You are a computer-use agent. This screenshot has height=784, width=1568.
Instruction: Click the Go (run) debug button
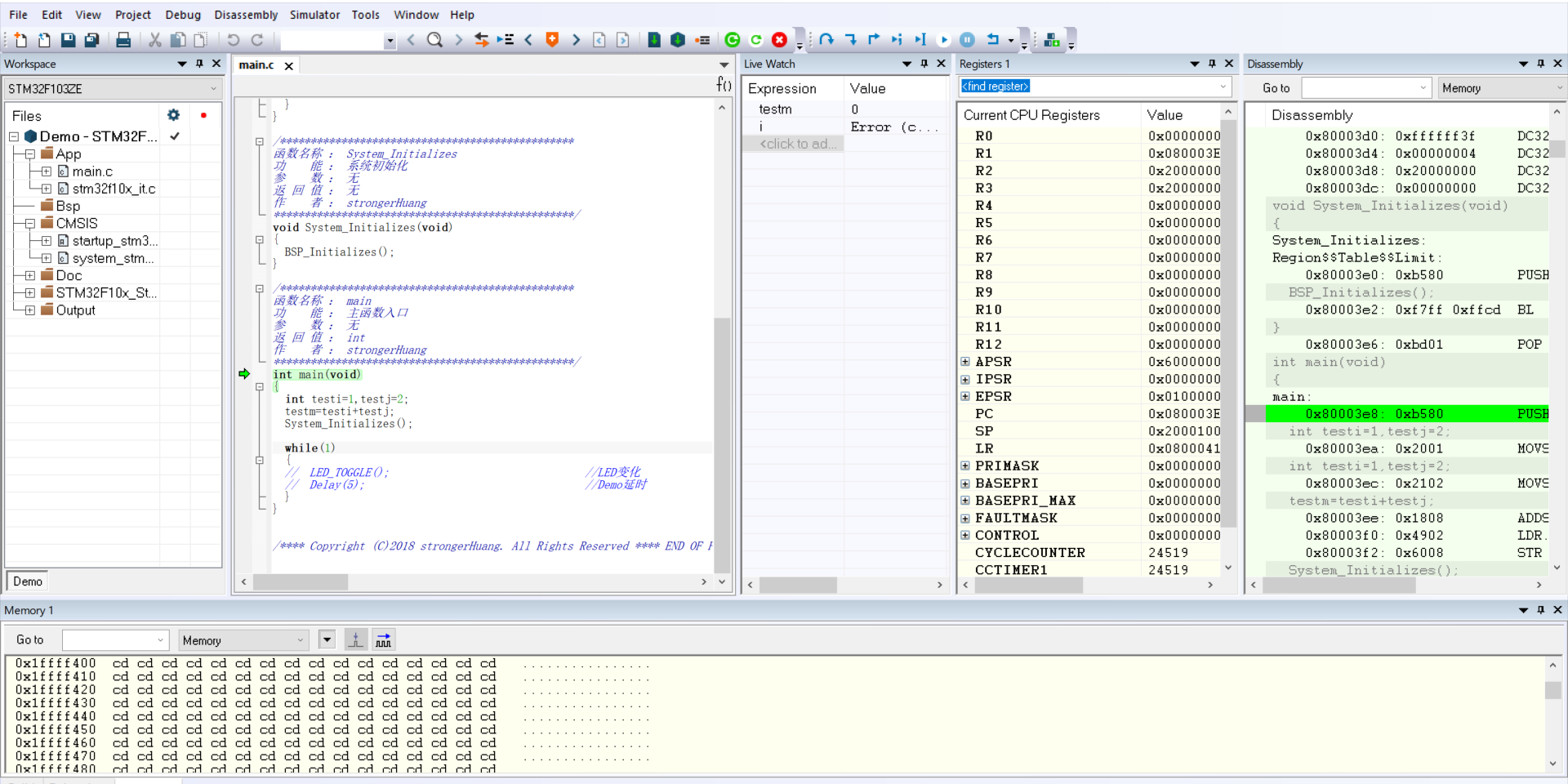pyautogui.click(x=944, y=39)
